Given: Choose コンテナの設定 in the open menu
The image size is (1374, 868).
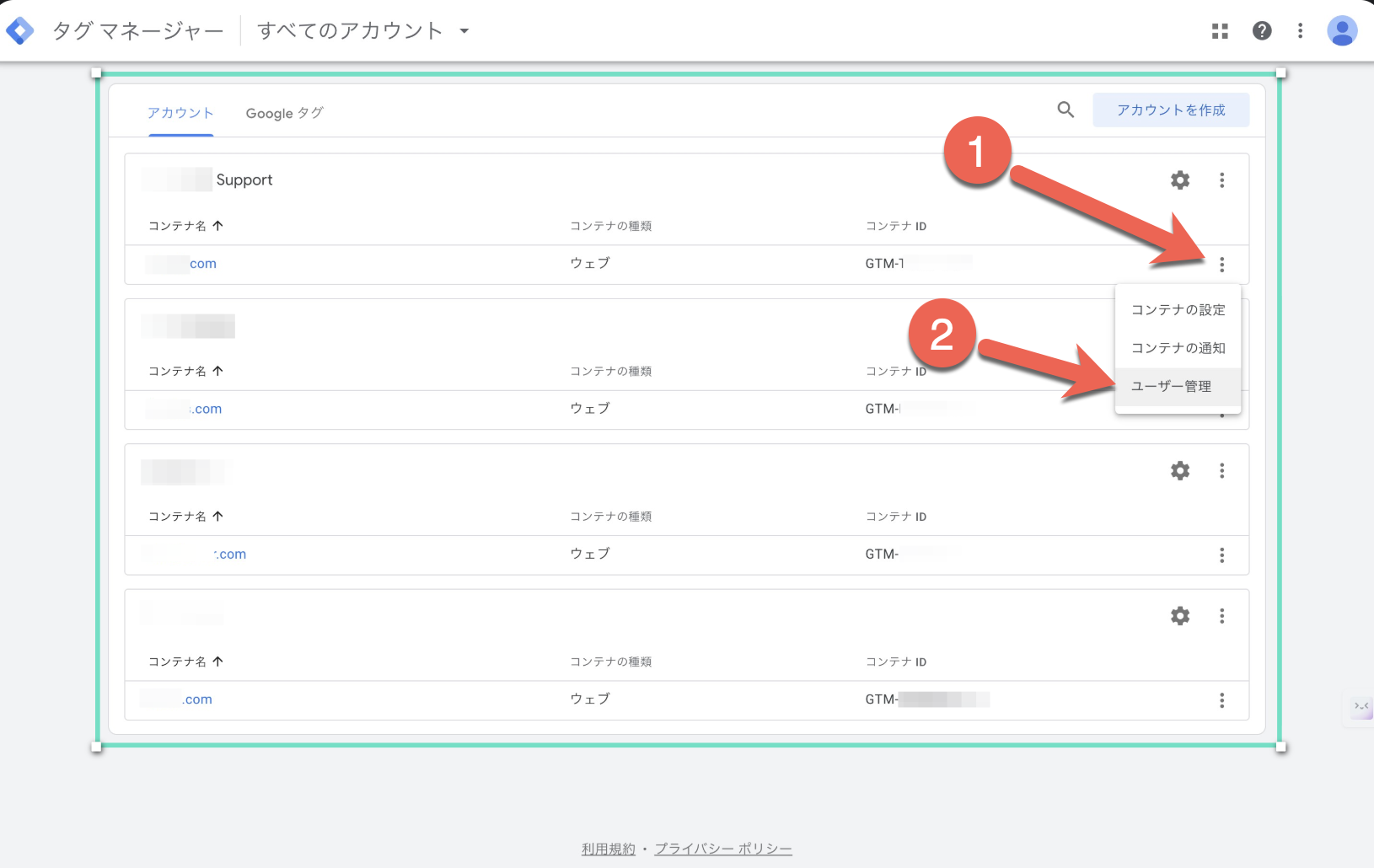Looking at the screenshot, I should pos(1178,309).
